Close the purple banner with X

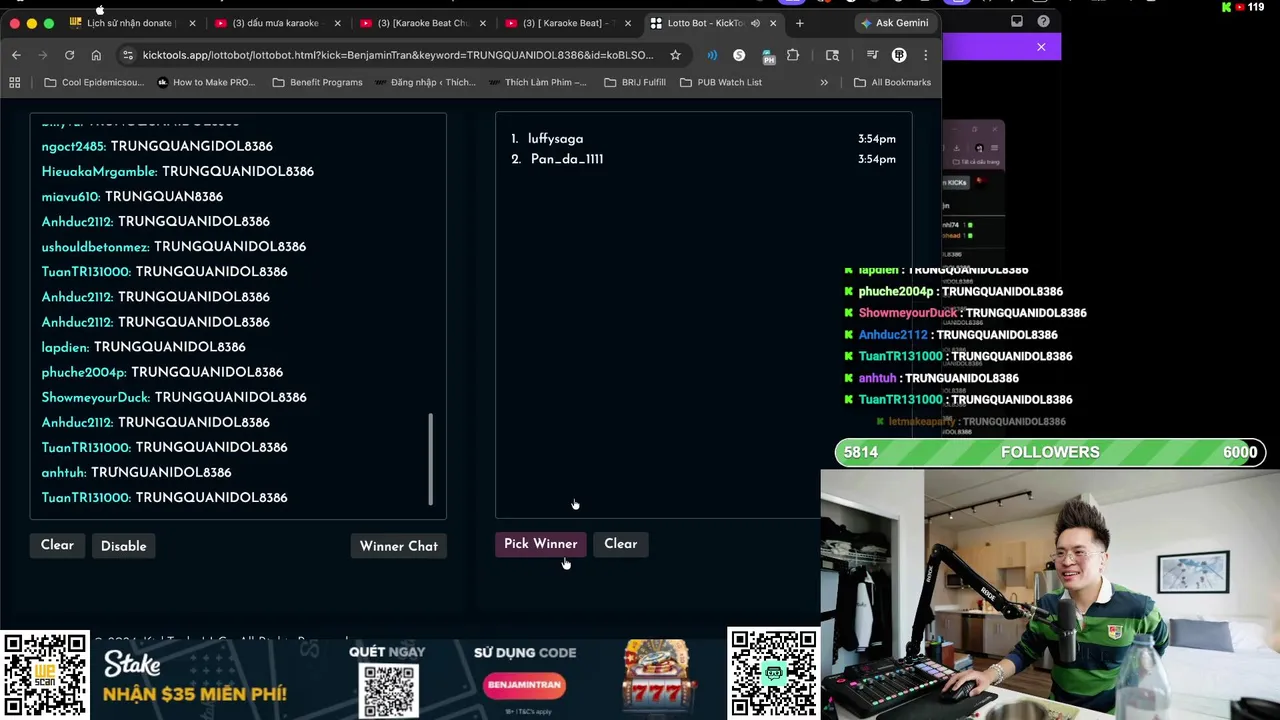point(1041,47)
